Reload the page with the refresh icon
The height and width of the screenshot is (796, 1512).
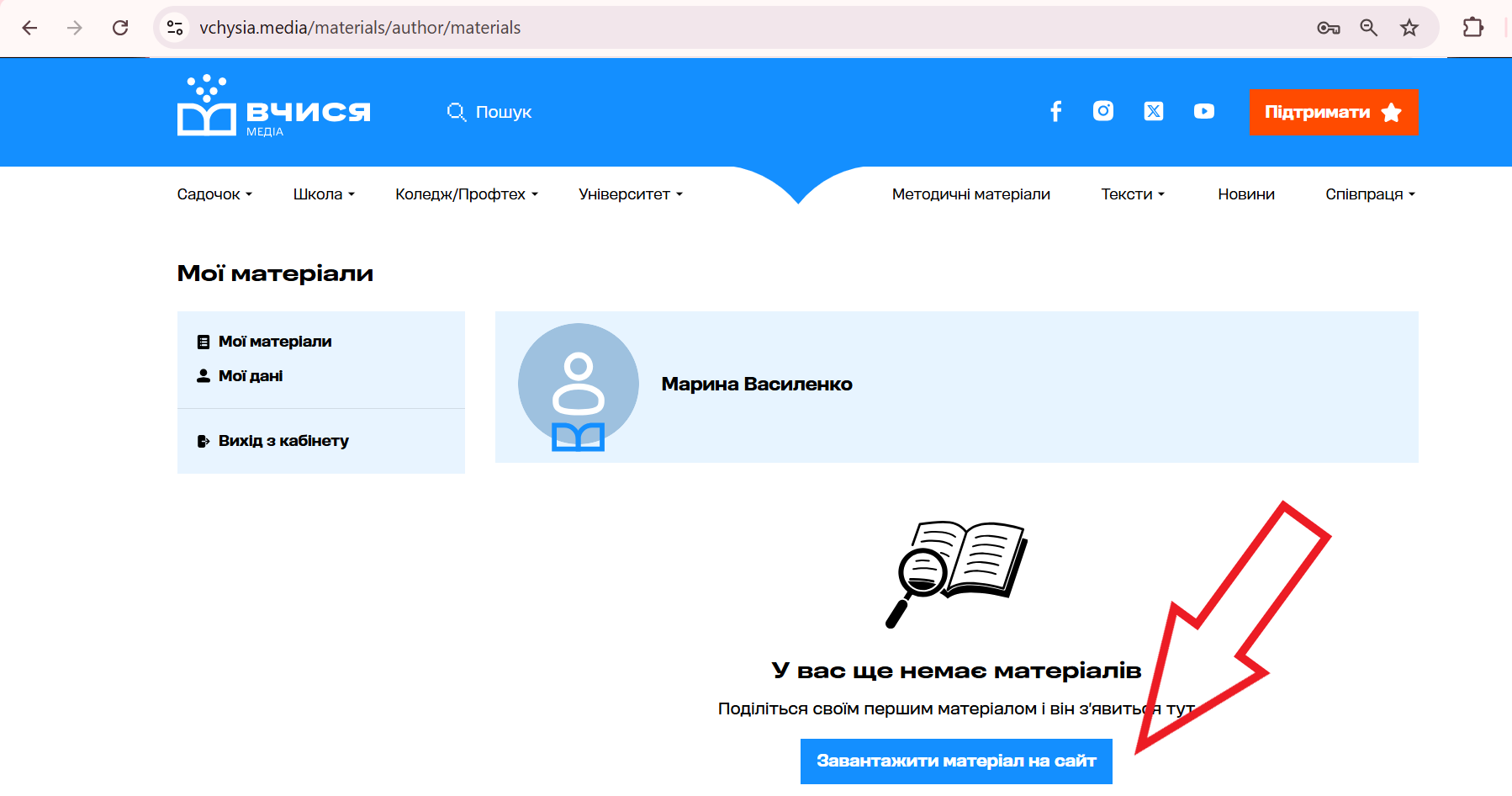pos(120,28)
